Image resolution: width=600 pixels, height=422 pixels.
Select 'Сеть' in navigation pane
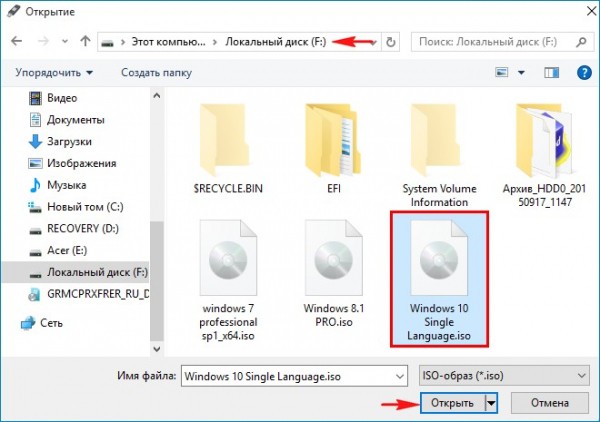[42, 323]
